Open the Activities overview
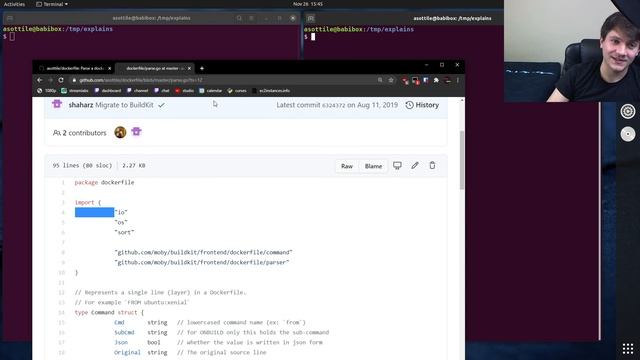The width and height of the screenshot is (640, 360). (14, 4)
